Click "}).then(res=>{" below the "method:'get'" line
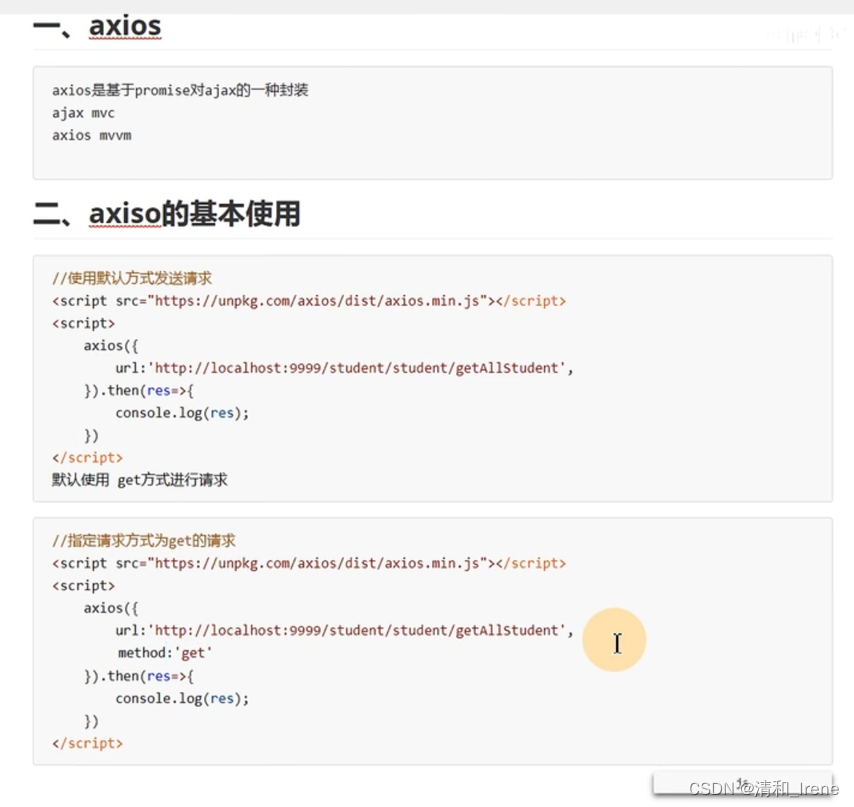 139,676
